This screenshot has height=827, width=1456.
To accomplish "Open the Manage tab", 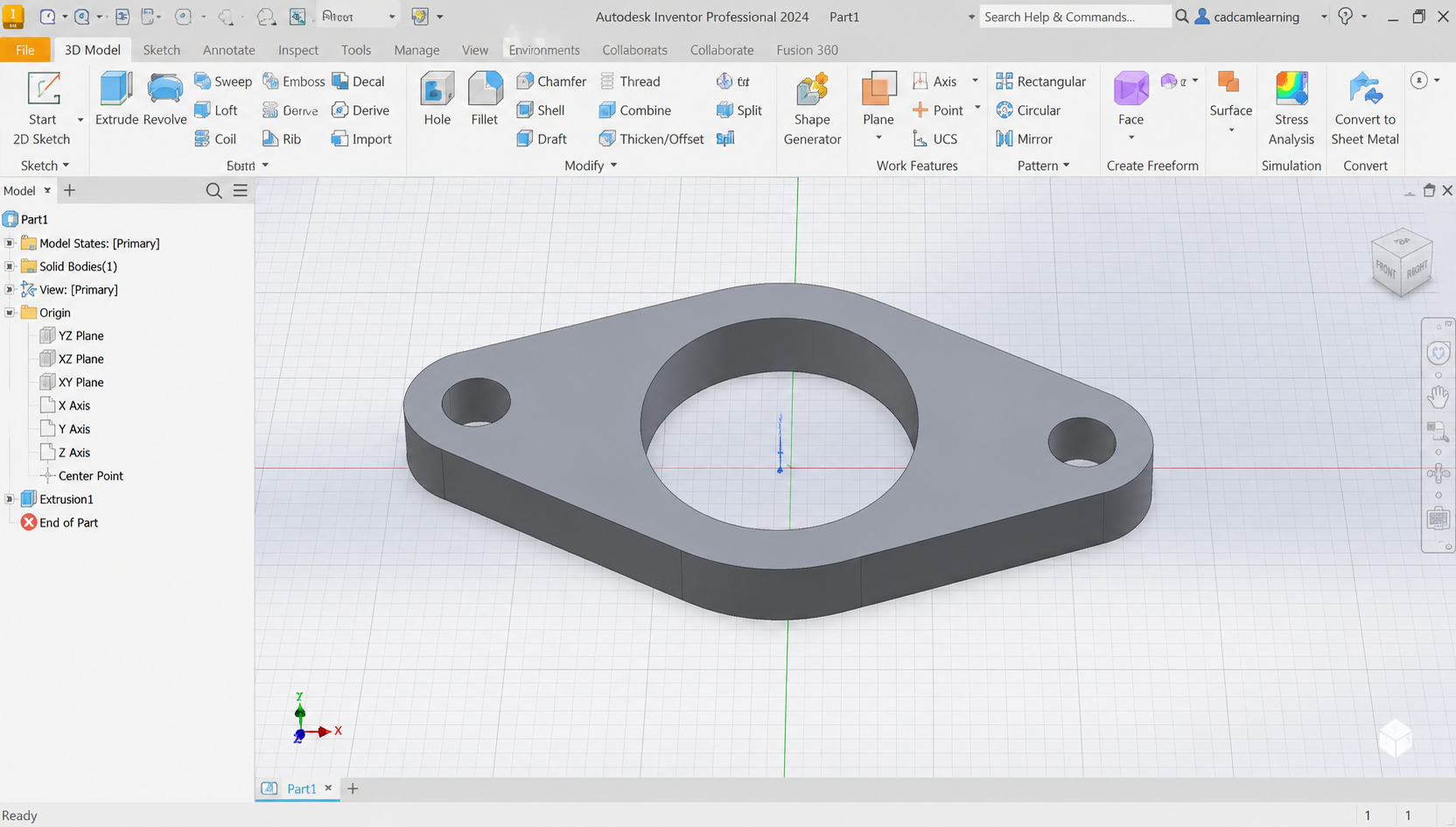I will click(416, 50).
